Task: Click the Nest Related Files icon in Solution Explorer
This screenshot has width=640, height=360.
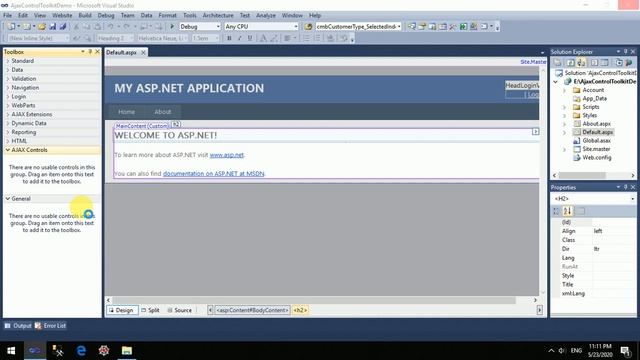Action: [581, 62]
